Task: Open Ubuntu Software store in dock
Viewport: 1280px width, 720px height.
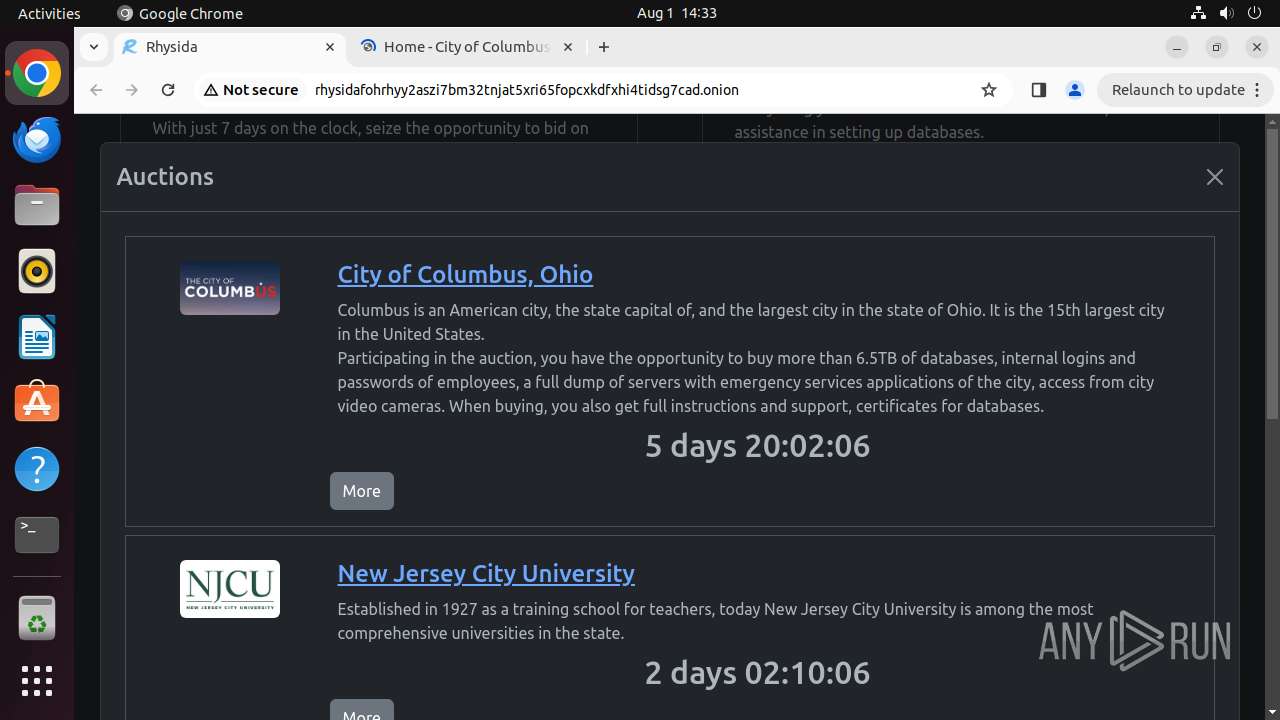Action: click(x=37, y=403)
